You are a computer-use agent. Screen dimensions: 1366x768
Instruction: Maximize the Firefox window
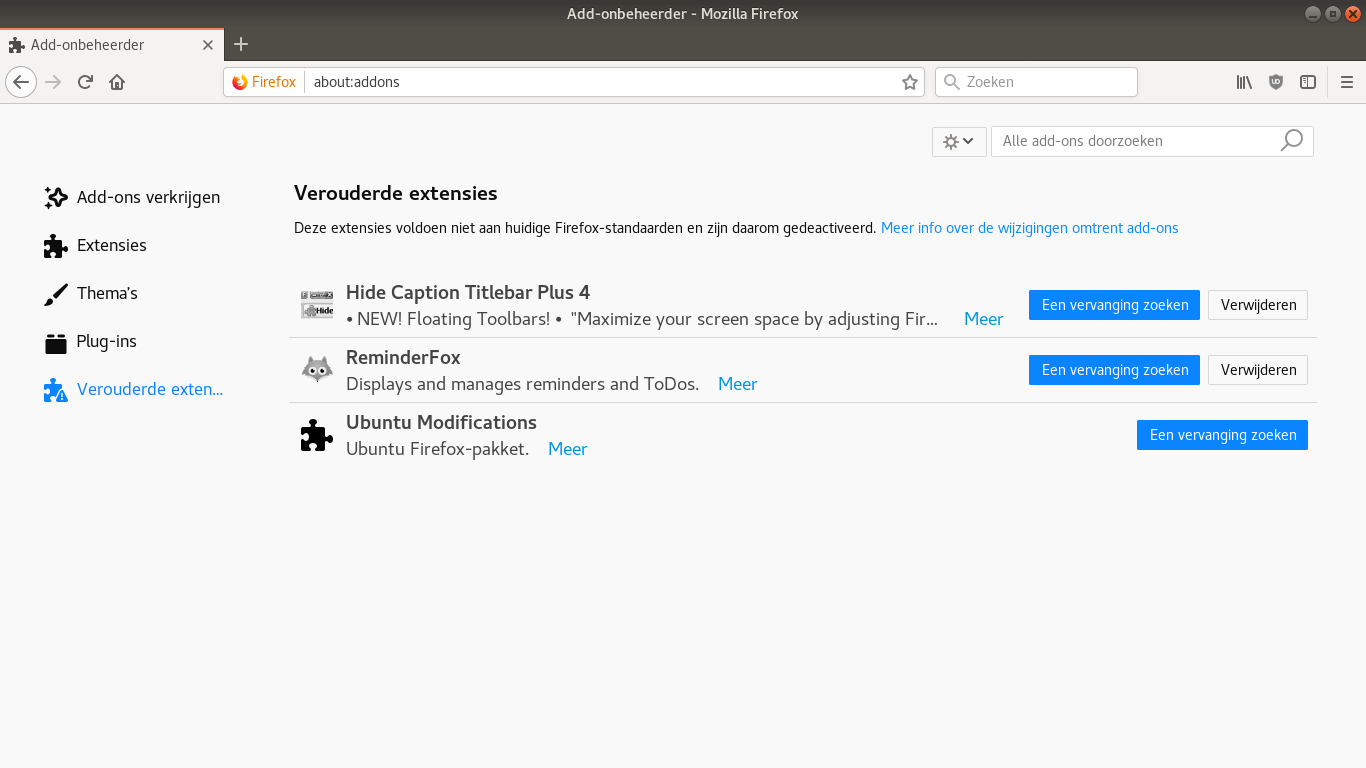(x=1333, y=14)
